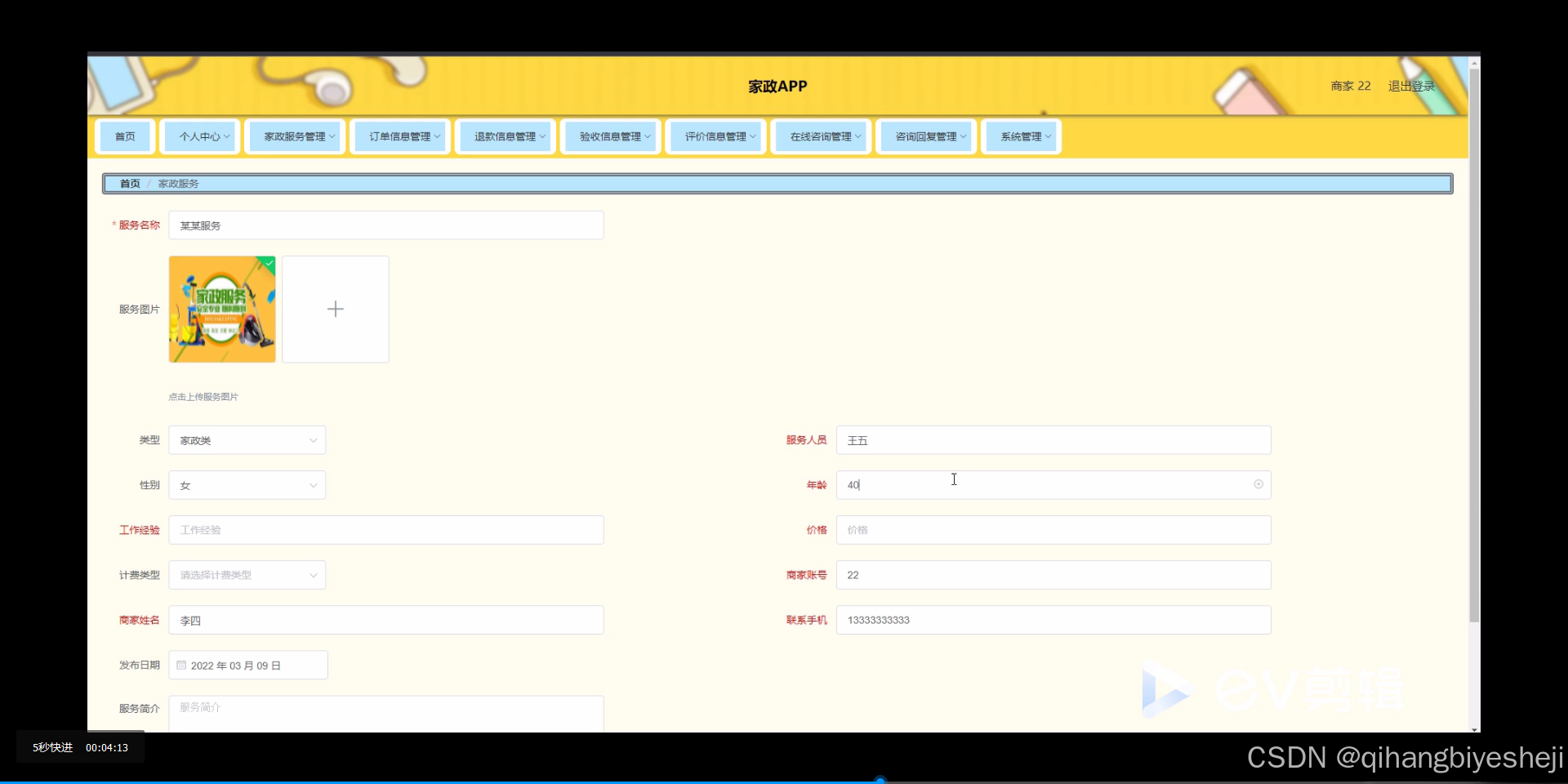Open the 订单信息管理 menu
The width and height of the screenshot is (1568, 784).
(399, 136)
